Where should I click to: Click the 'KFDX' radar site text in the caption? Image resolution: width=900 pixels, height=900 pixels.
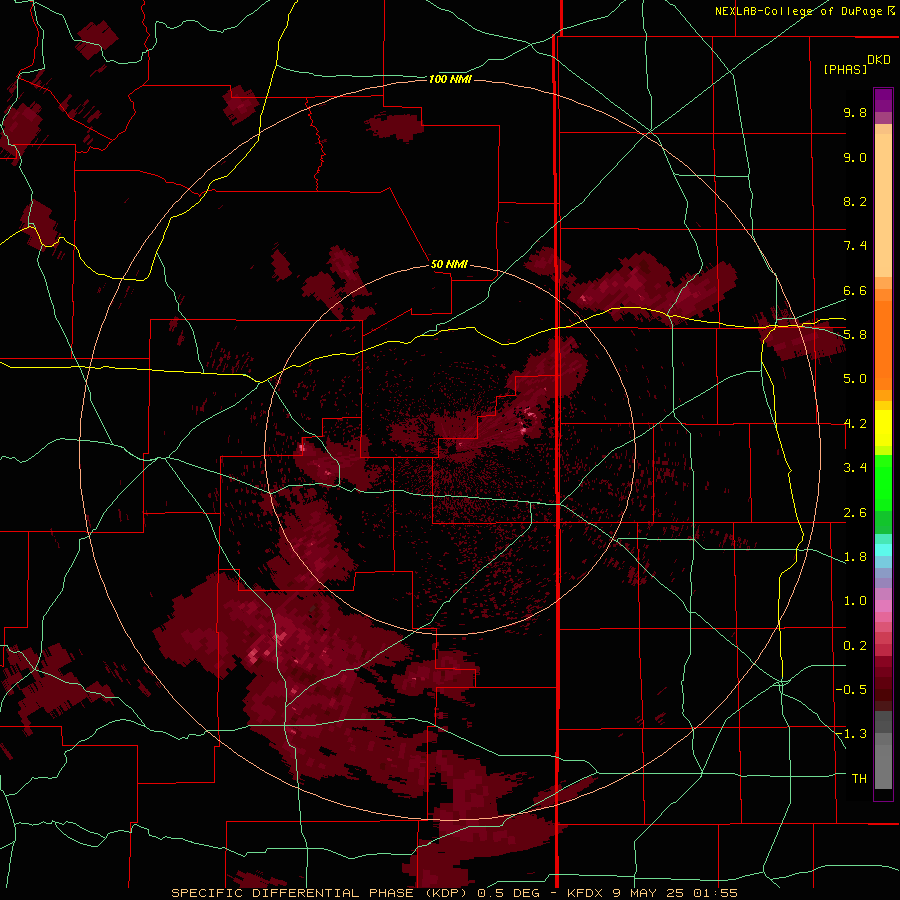[x=585, y=893]
